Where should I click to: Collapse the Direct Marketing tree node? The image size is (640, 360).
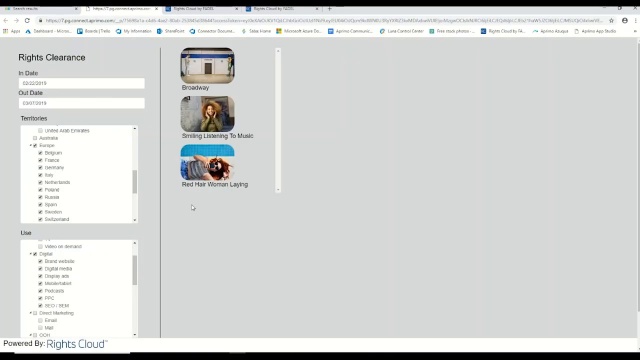[x=31, y=313]
